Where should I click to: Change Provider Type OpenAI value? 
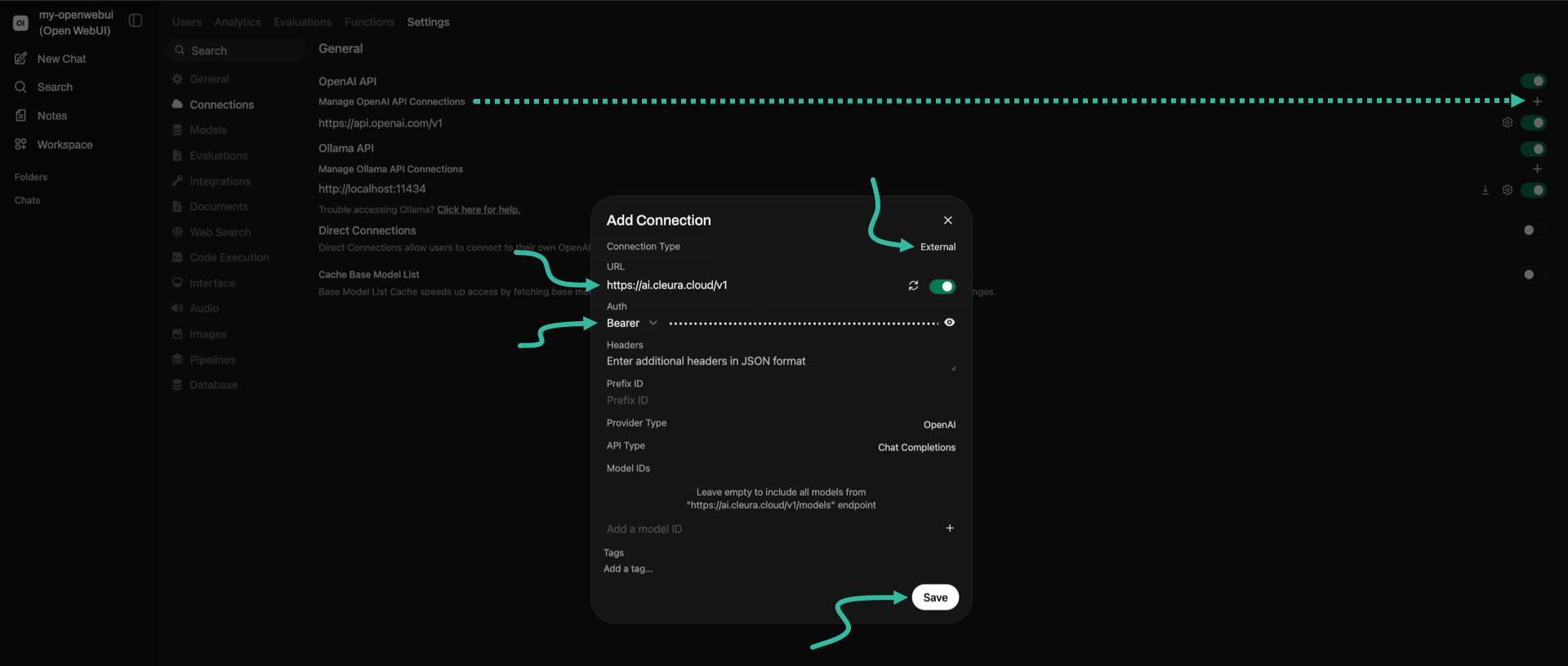[x=939, y=425]
